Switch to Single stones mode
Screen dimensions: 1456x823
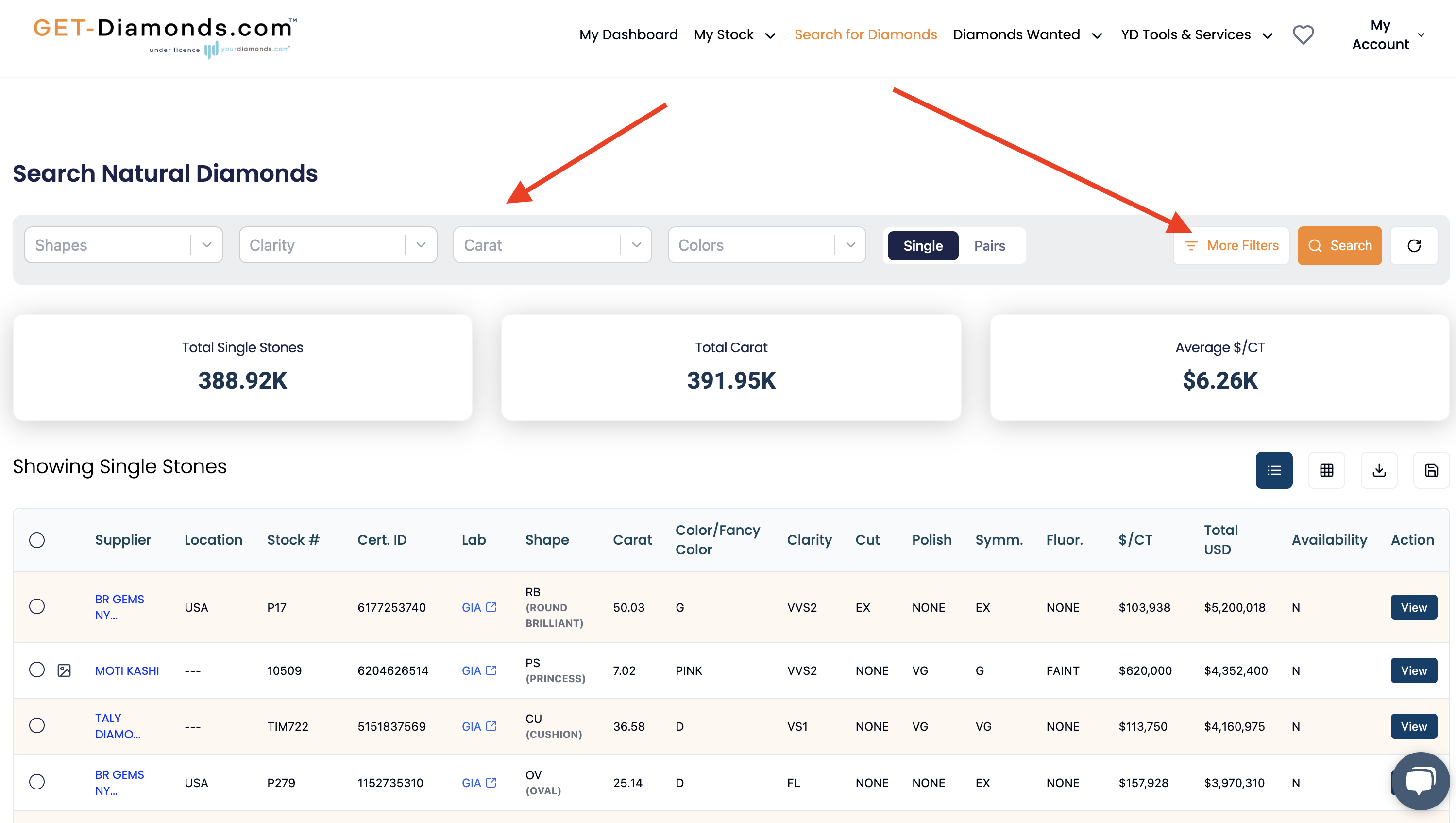[x=922, y=245]
